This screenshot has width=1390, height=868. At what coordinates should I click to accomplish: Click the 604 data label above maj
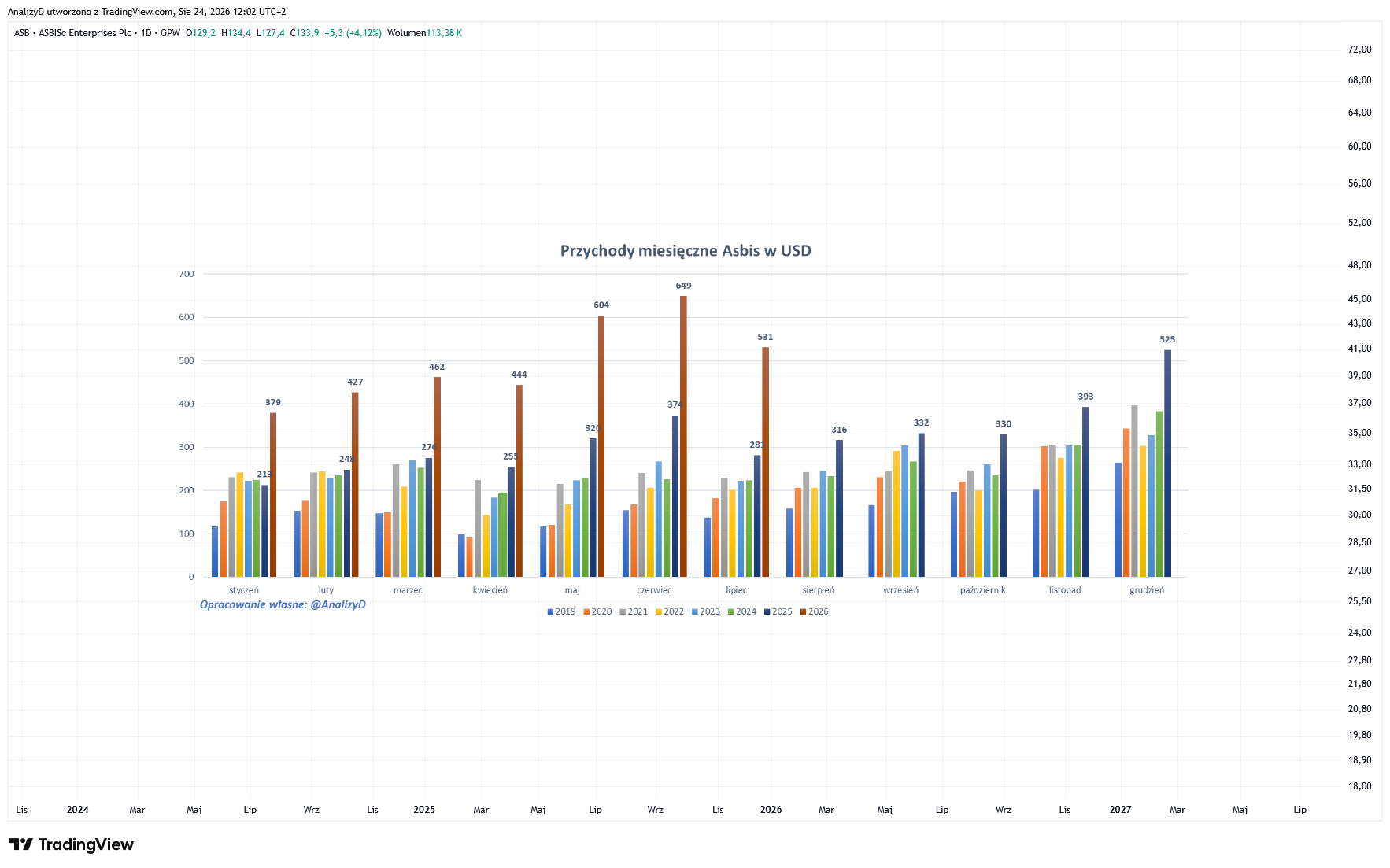click(x=601, y=305)
